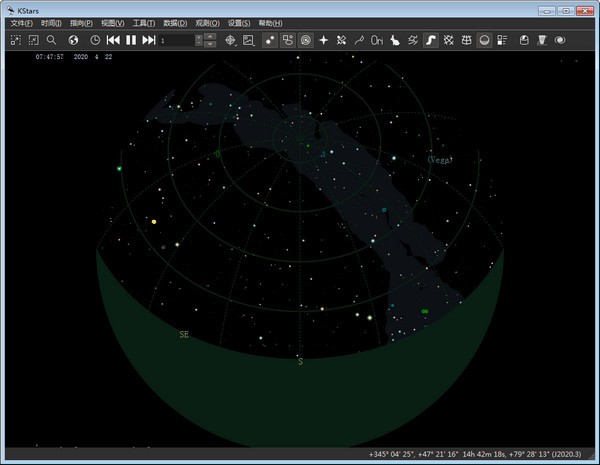Click the time step spinner arrows

pyautogui.click(x=199, y=40)
